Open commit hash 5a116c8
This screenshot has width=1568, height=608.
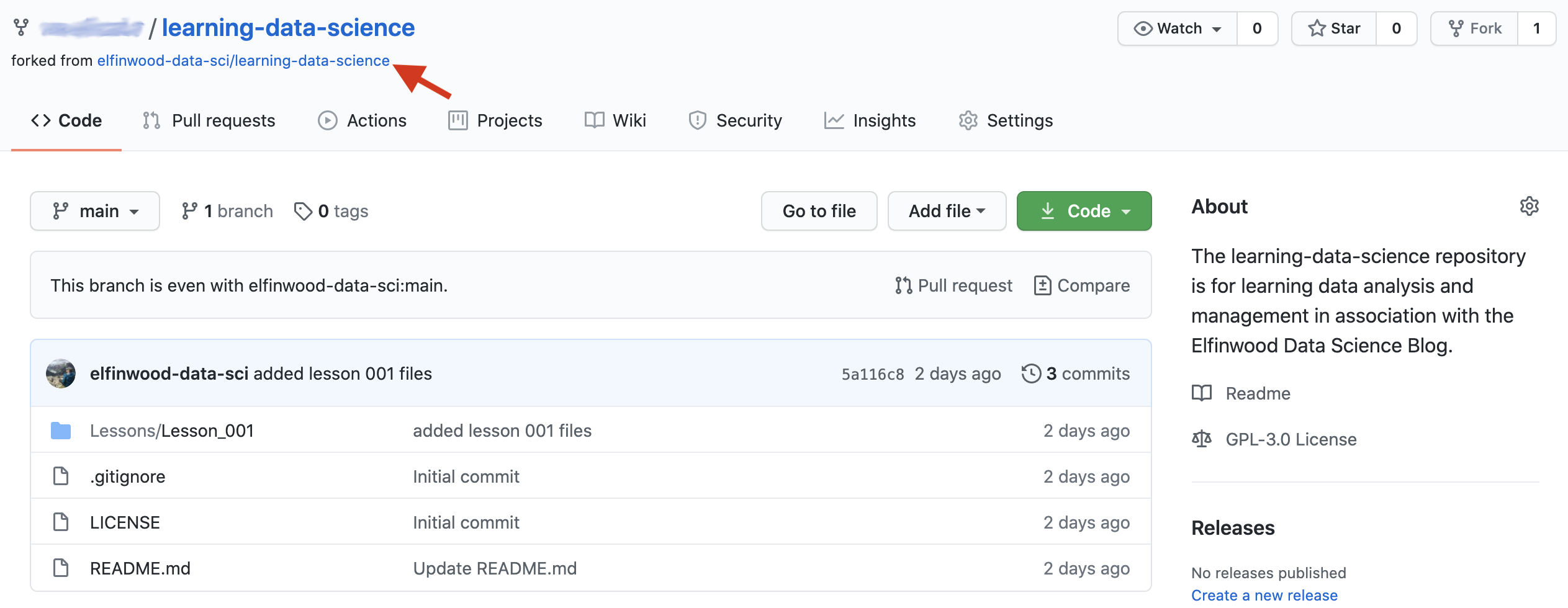[872, 374]
